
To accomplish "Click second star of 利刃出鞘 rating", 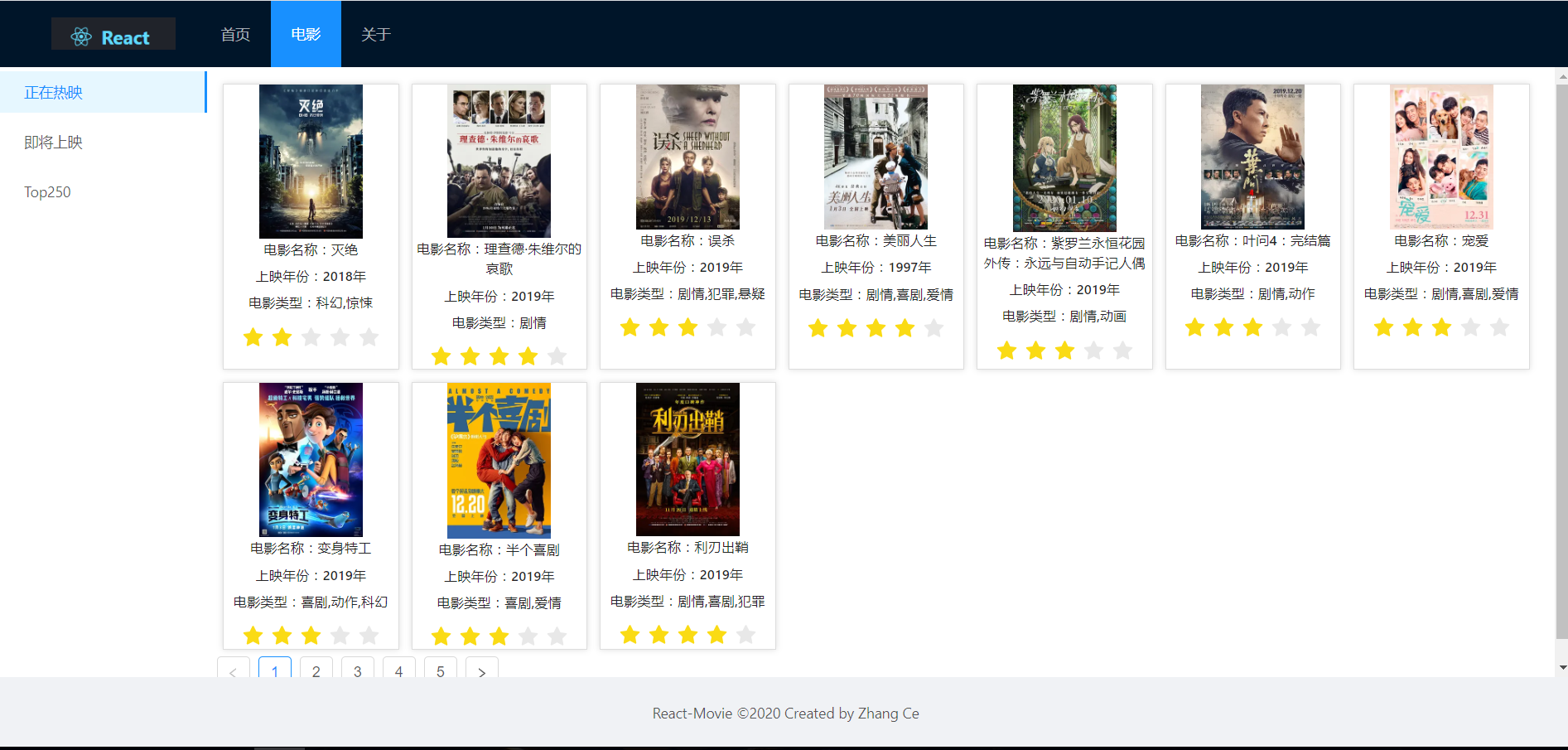I will (x=659, y=635).
